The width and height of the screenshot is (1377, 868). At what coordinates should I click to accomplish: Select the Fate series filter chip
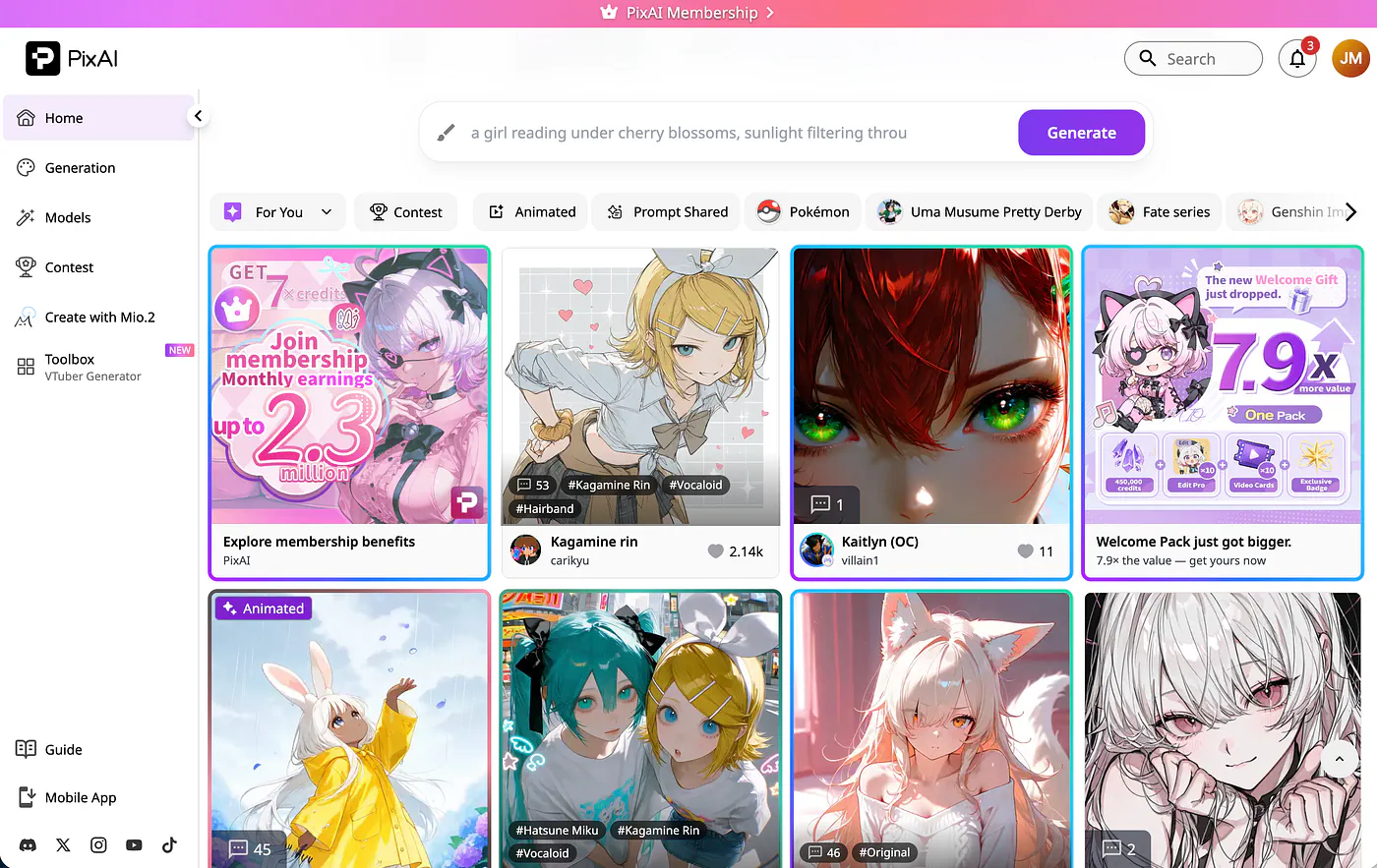pos(1160,212)
